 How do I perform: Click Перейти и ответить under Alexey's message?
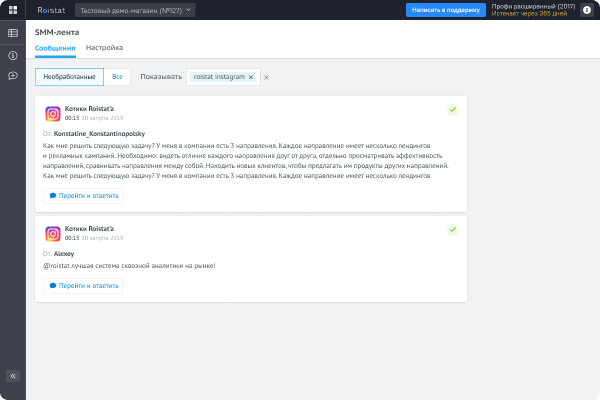click(83, 286)
